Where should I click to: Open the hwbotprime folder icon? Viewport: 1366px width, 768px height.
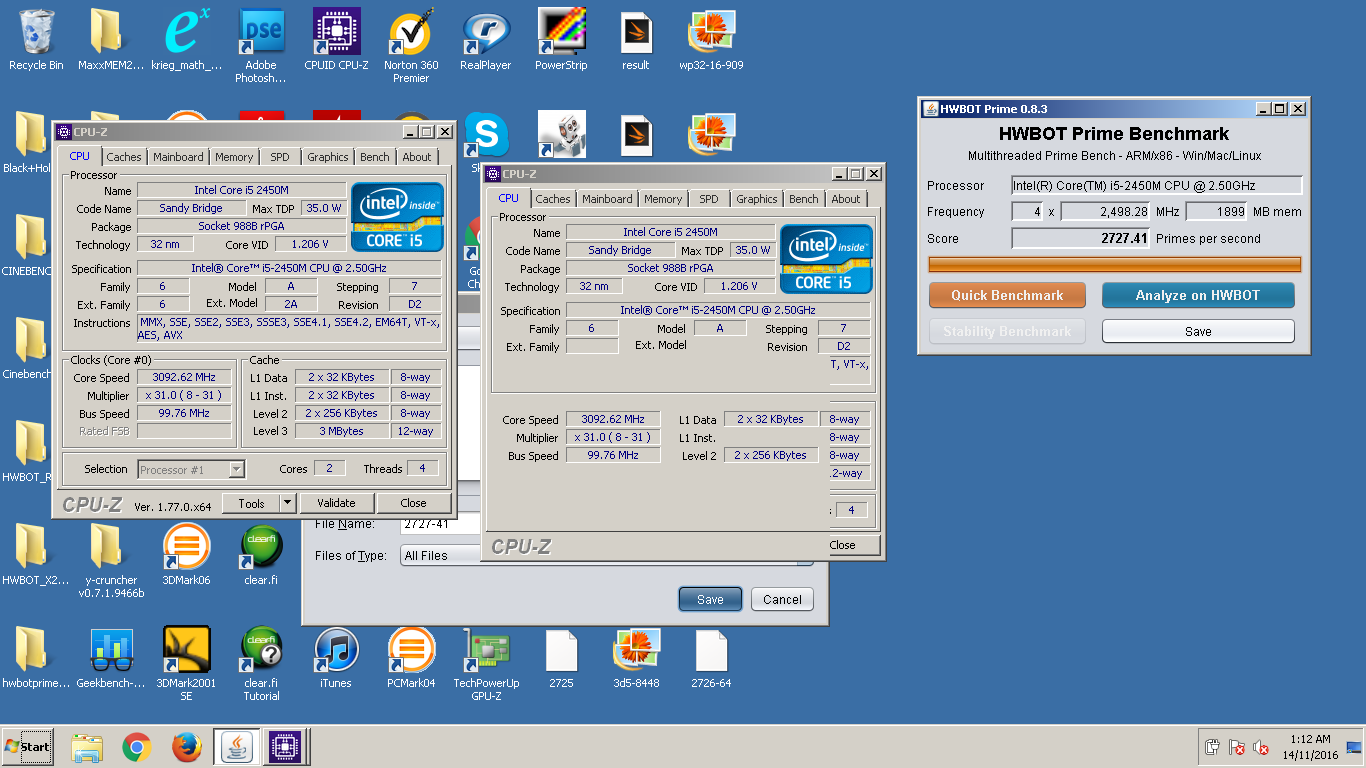click(36, 658)
